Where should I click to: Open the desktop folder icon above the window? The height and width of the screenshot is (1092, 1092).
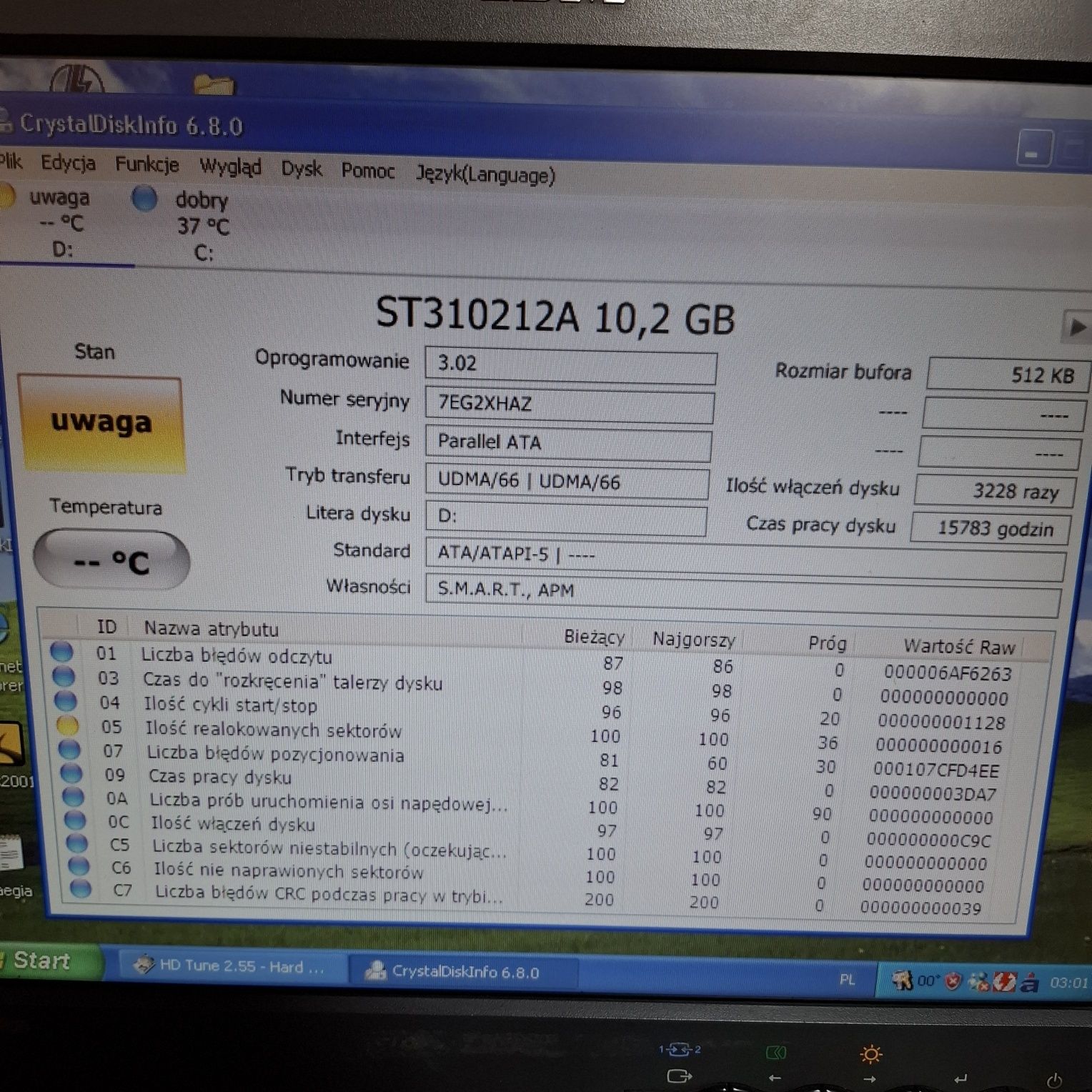214,85
